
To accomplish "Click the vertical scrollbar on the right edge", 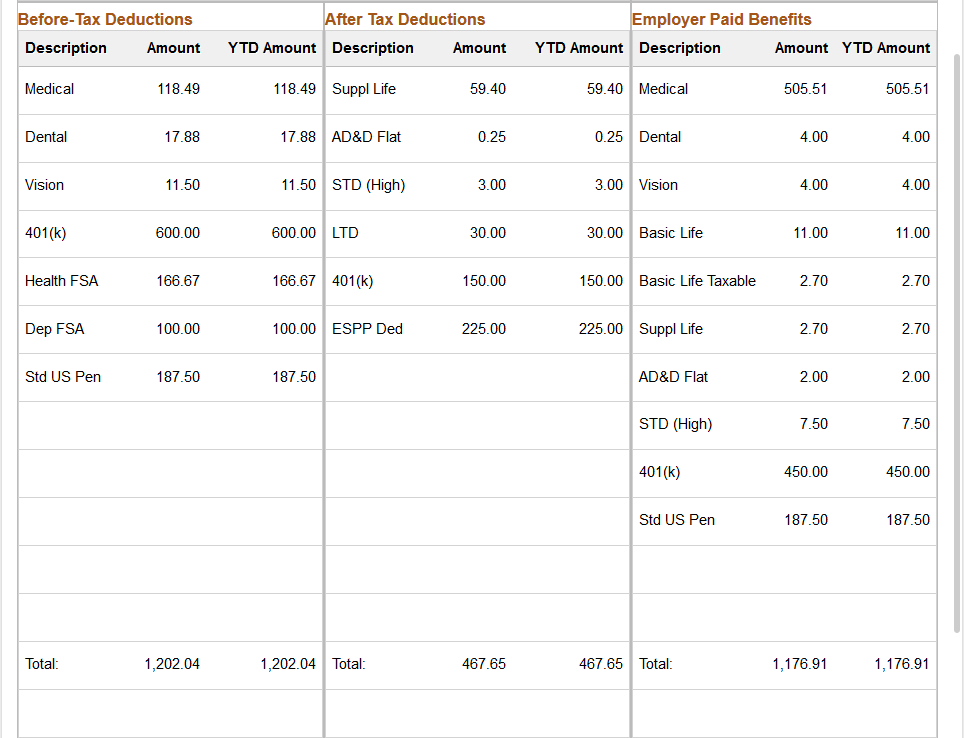I will [x=957, y=343].
